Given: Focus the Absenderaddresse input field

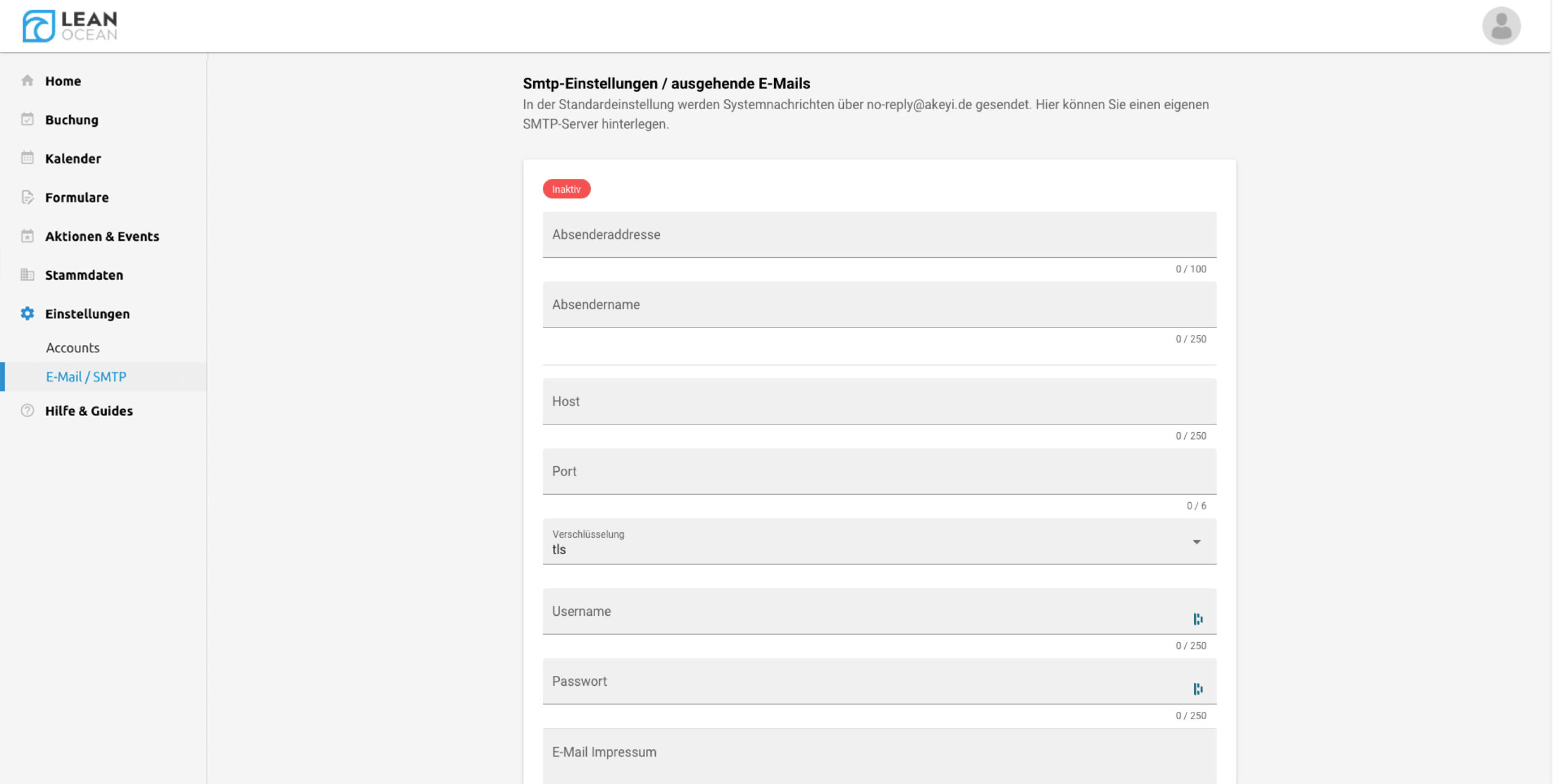Looking at the screenshot, I should (x=878, y=235).
